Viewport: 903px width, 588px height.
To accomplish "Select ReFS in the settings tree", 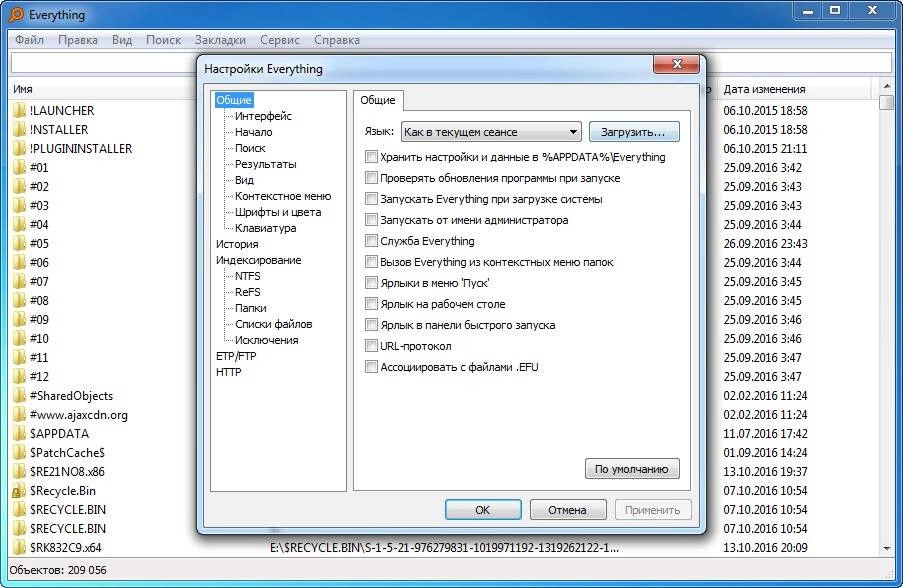I will coord(248,292).
